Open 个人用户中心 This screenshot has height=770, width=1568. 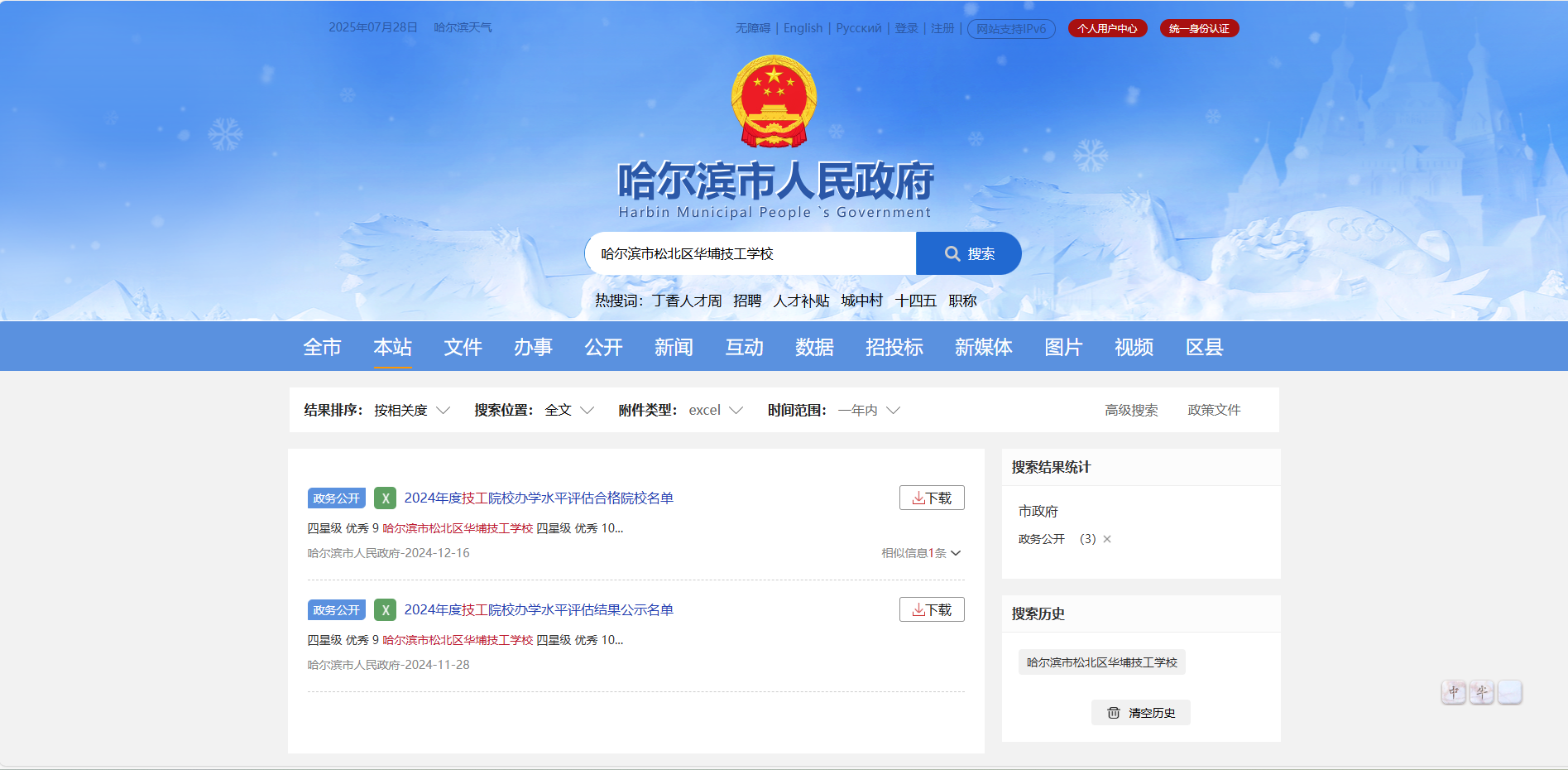click(x=1107, y=28)
